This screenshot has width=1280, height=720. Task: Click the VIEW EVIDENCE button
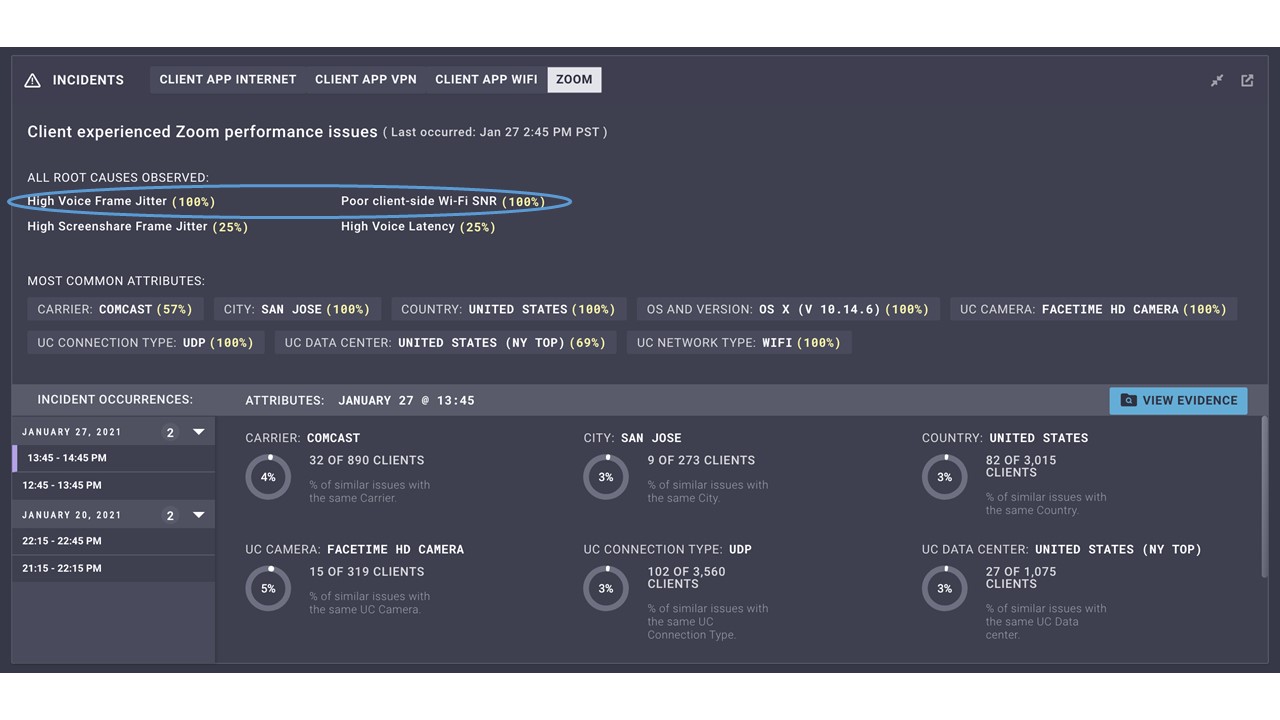[x=1178, y=400]
